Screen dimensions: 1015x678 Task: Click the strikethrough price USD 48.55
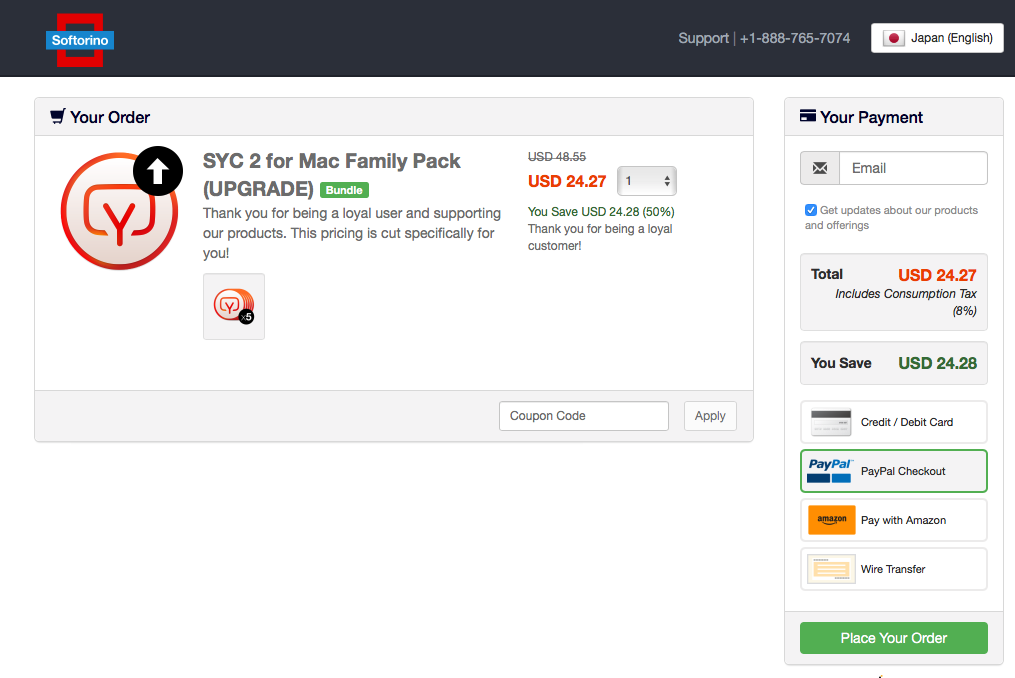pyautogui.click(x=557, y=157)
